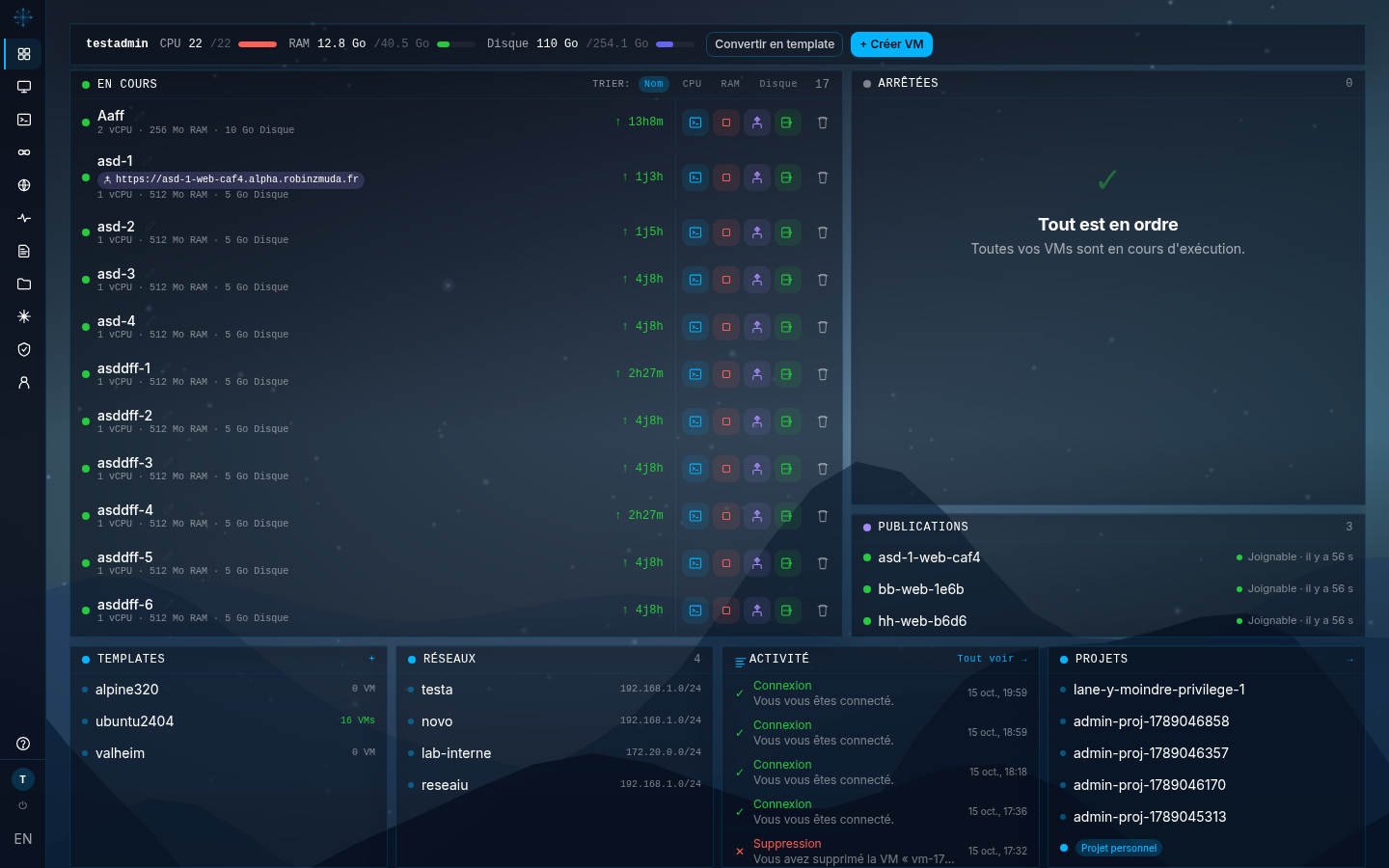Click the green export icon for asd-3

787,280
